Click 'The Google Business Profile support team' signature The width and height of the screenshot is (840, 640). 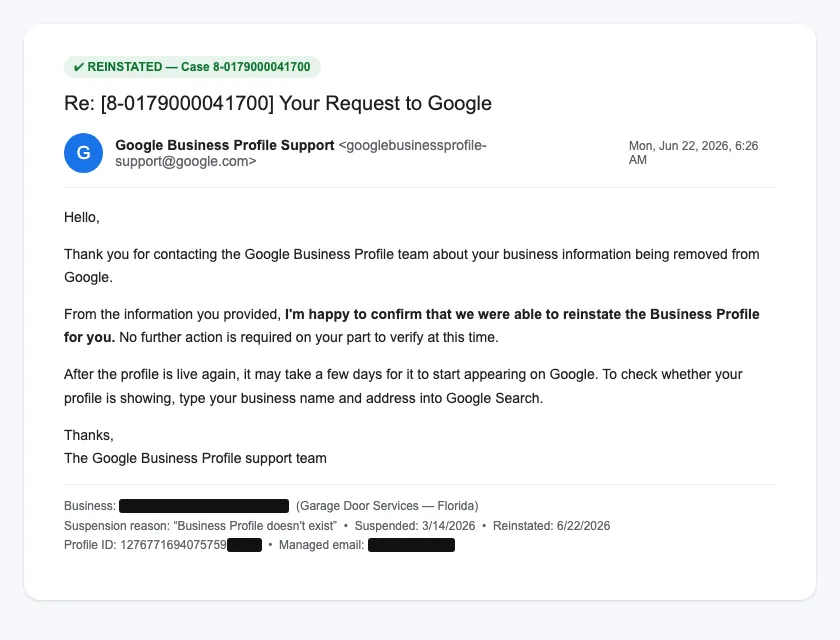pos(195,458)
